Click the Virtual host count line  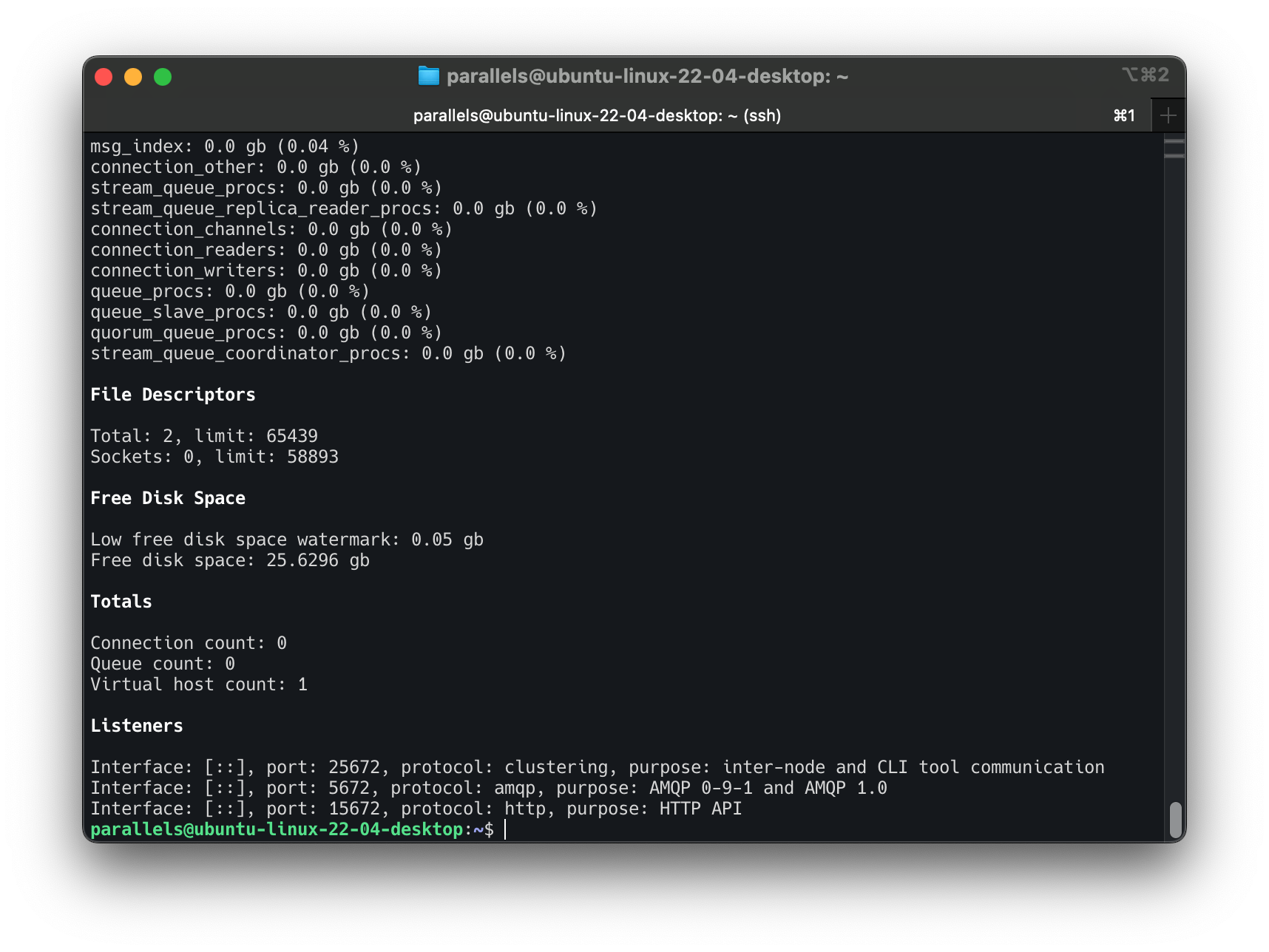(x=198, y=684)
